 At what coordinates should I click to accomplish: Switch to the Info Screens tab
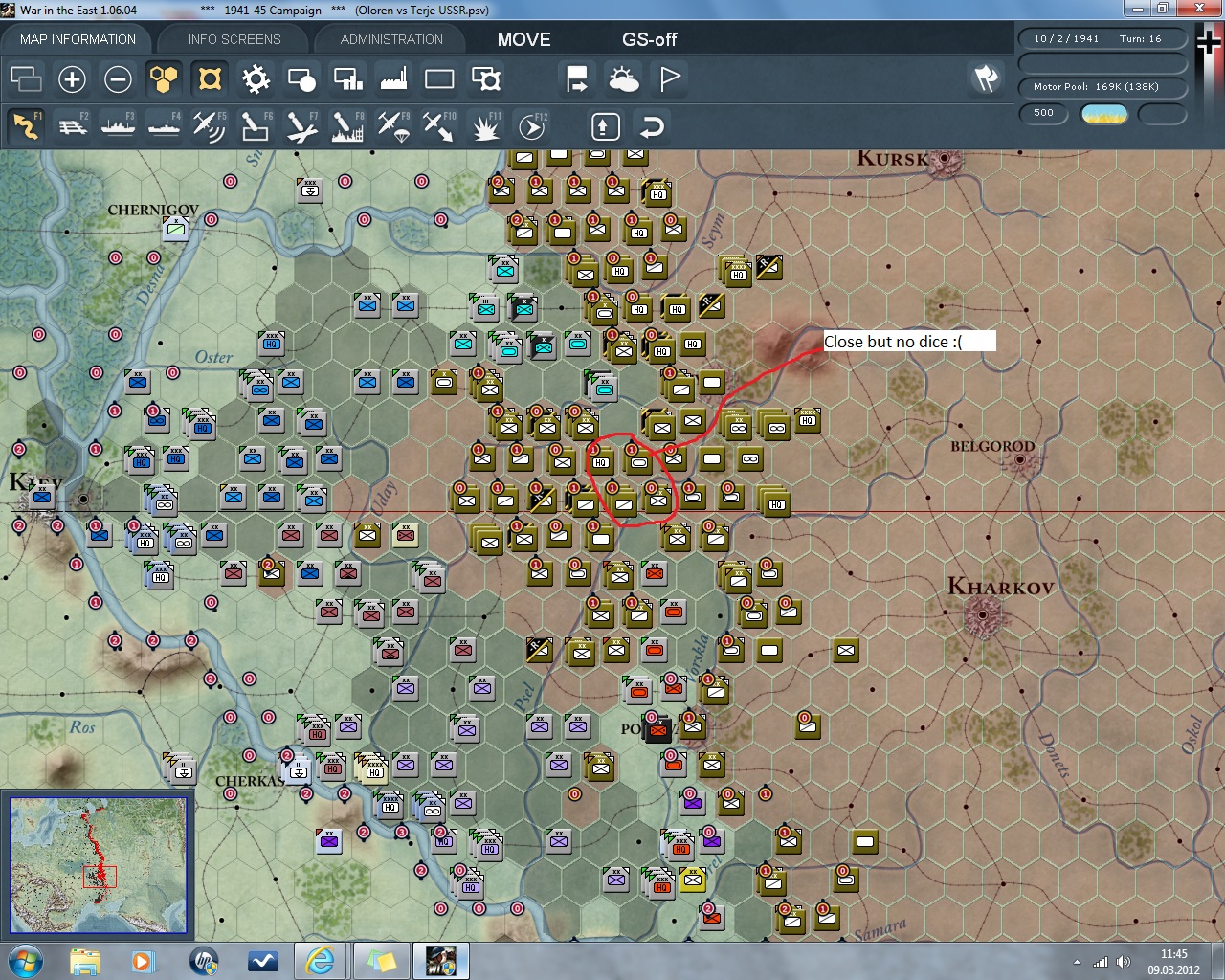234,39
